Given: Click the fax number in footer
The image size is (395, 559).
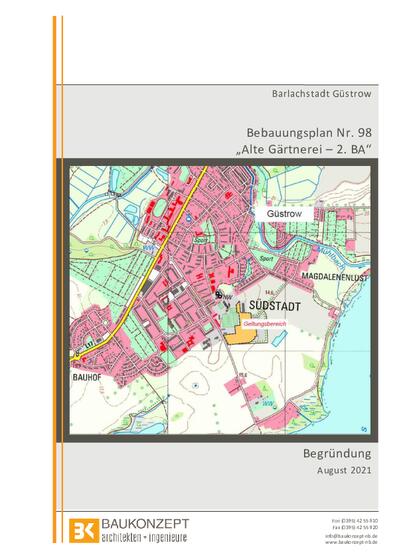Looking at the screenshot, I should click(355, 527).
